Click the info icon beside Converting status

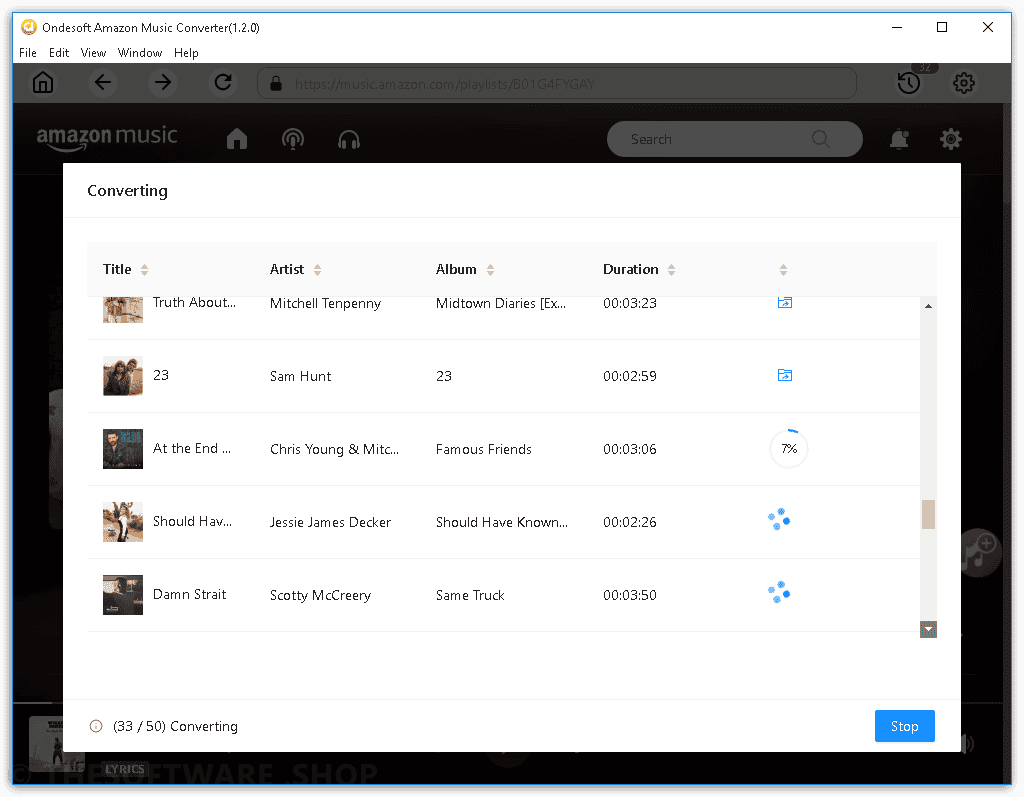pyautogui.click(x=96, y=726)
